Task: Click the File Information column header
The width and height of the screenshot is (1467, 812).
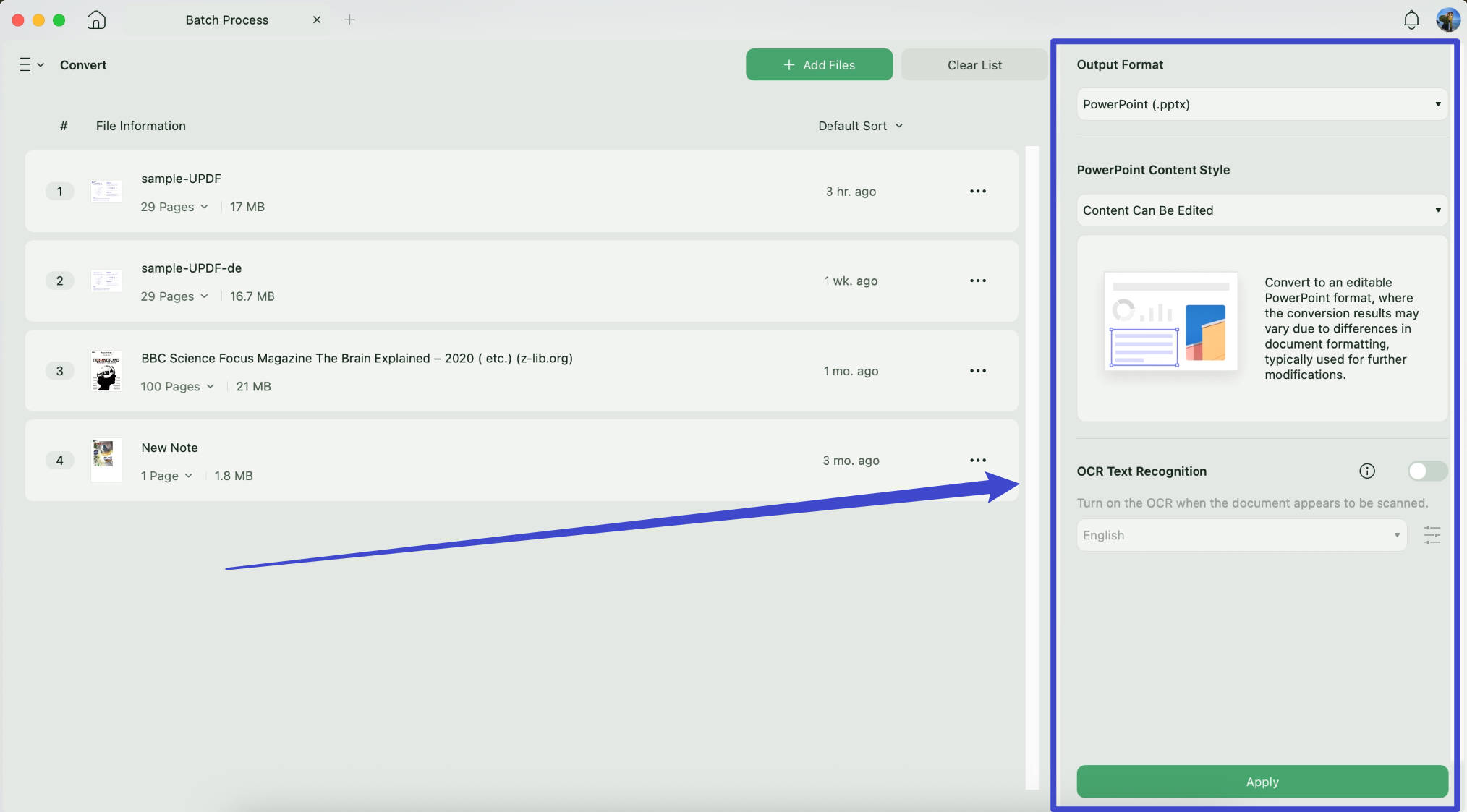Action: pyautogui.click(x=140, y=126)
